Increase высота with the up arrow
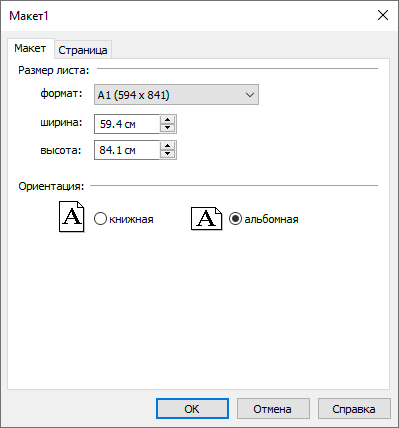The height and width of the screenshot is (428, 399). pyautogui.click(x=168, y=146)
